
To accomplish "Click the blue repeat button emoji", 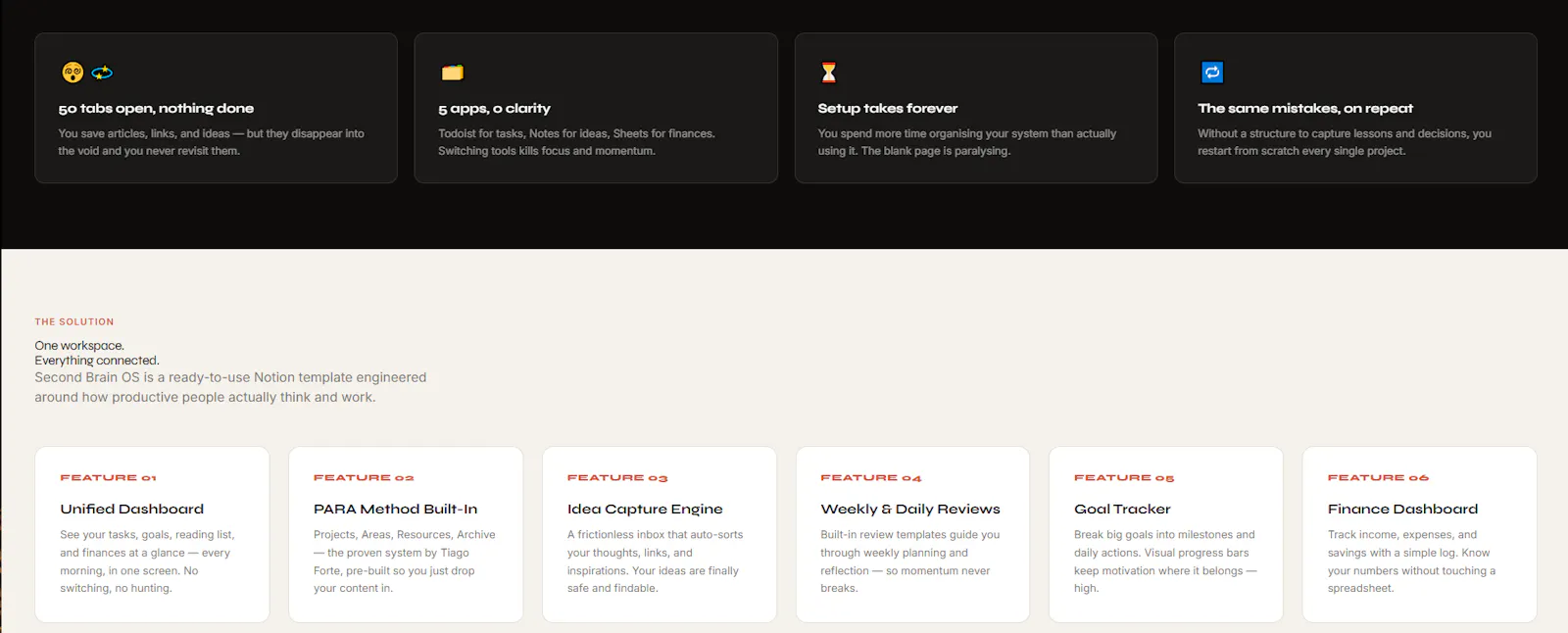I will click(1212, 73).
